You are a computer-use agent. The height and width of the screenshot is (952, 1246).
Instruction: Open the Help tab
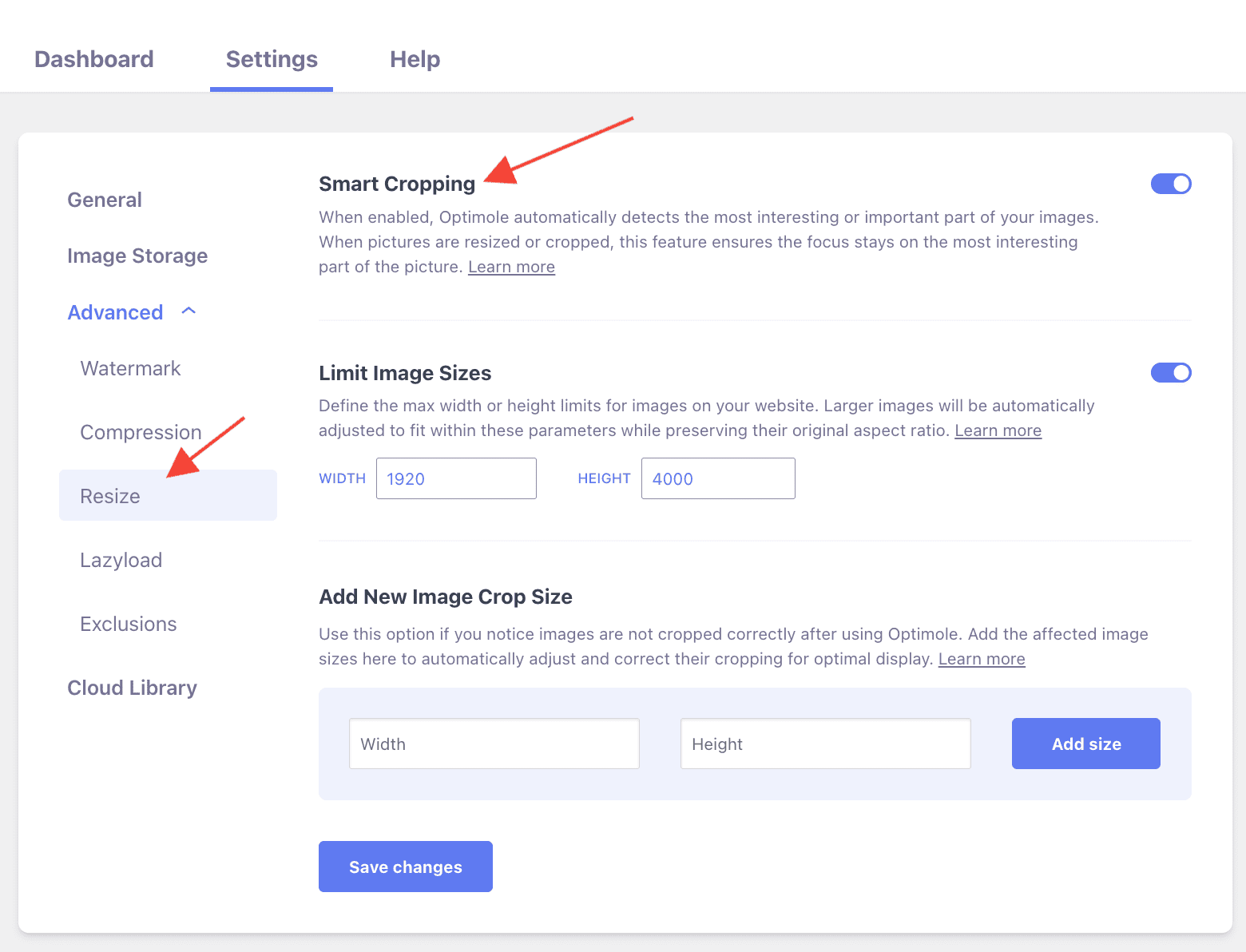coord(415,59)
